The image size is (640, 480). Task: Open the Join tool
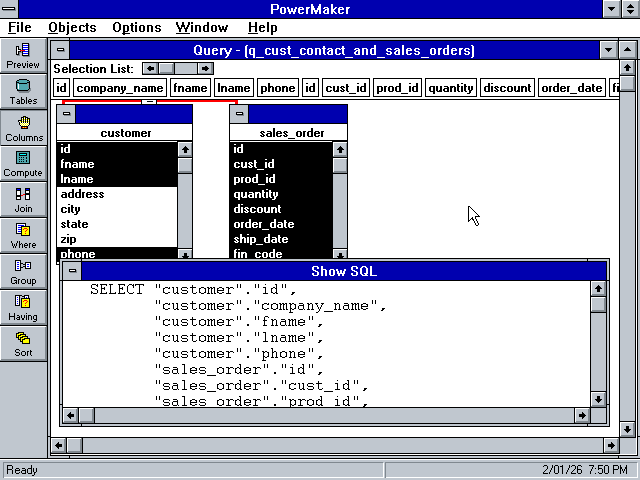click(23, 200)
